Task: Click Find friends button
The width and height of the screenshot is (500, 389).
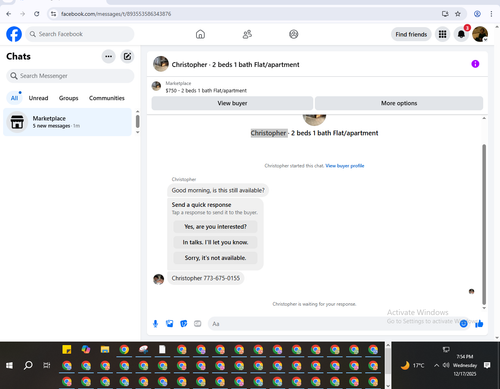Action: 411,34
